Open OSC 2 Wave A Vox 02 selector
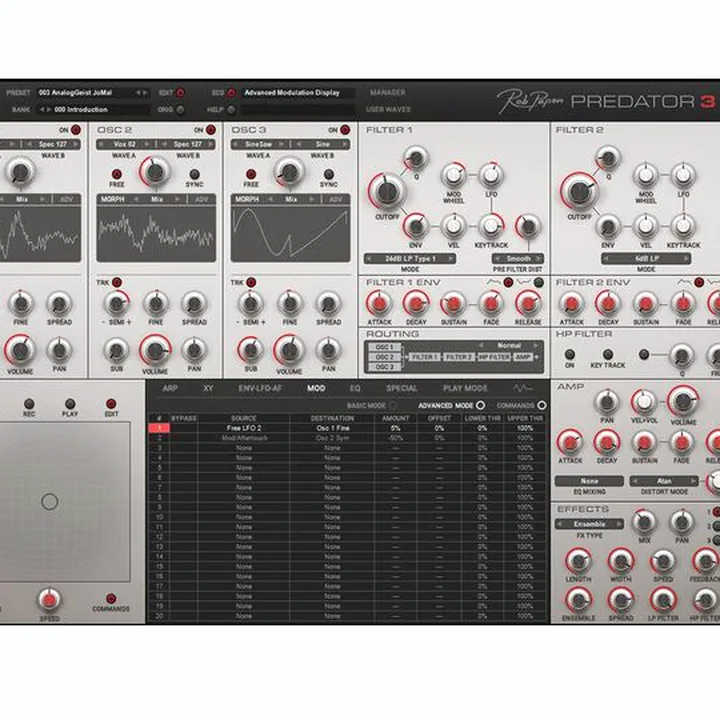This screenshot has height=720, width=720. coord(124,144)
